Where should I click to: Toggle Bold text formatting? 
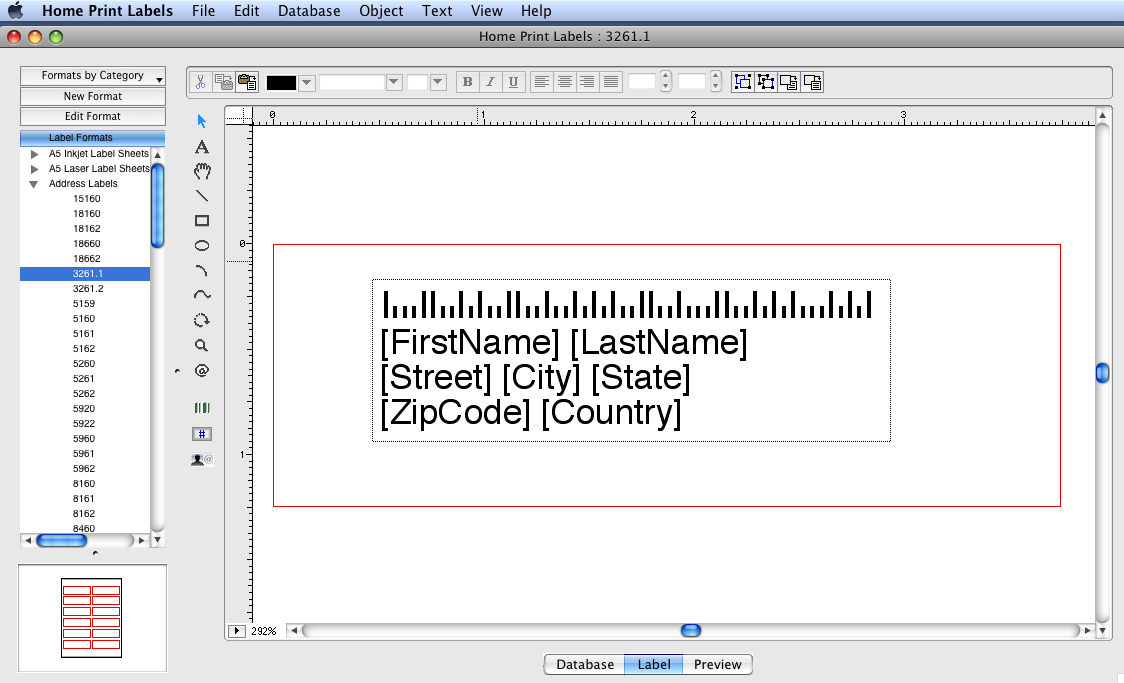click(x=467, y=83)
